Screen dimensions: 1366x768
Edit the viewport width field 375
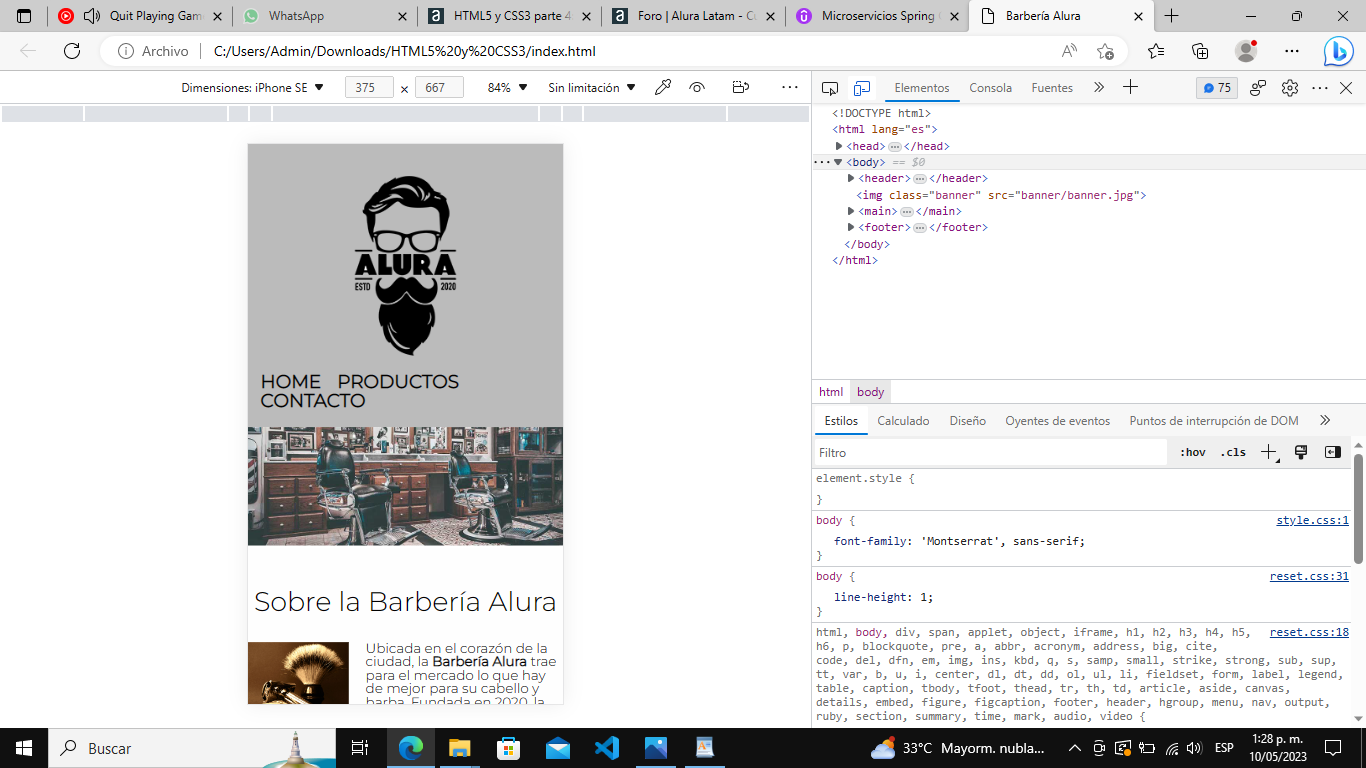(369, 88)
